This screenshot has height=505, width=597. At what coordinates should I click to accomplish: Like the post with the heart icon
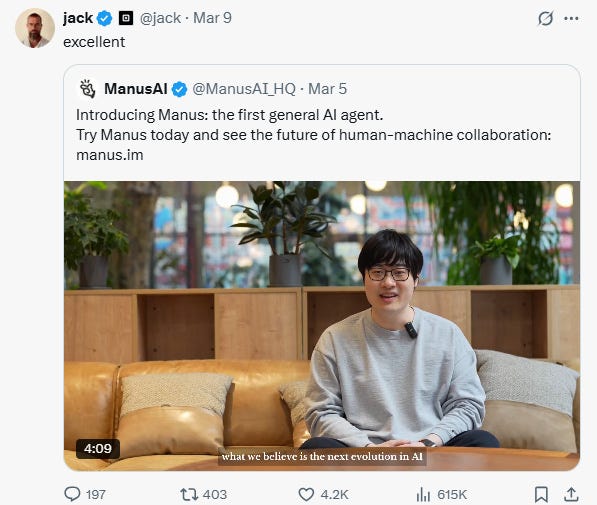(x=306, y=494)
